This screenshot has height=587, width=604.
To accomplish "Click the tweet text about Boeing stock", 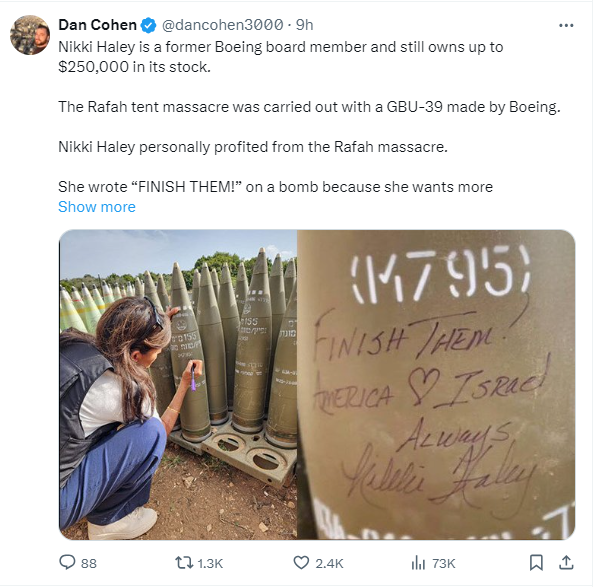I will tap(280, 57).
